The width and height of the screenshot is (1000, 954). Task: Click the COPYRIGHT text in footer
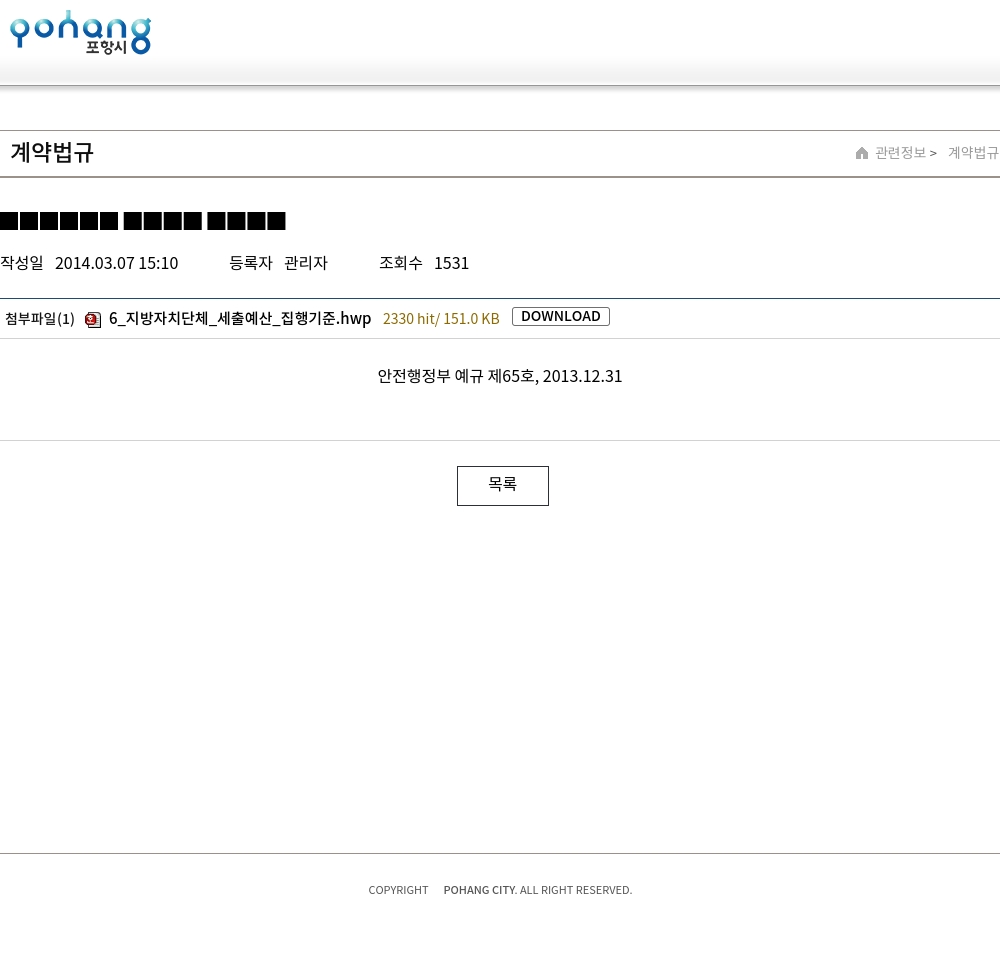[398, 890]
